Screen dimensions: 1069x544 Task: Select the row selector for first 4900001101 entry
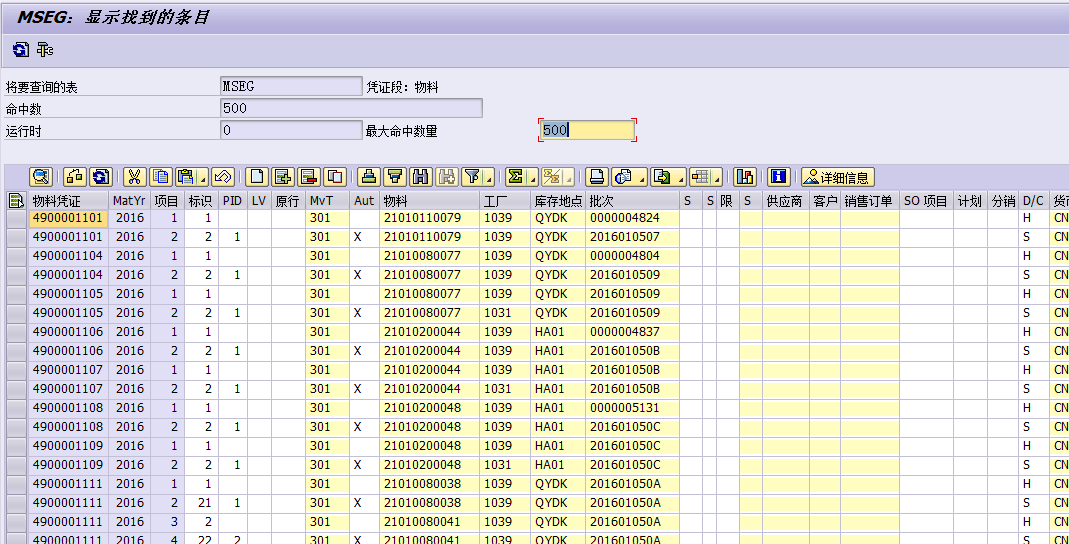pyautogui.click(x=16, y=218)
